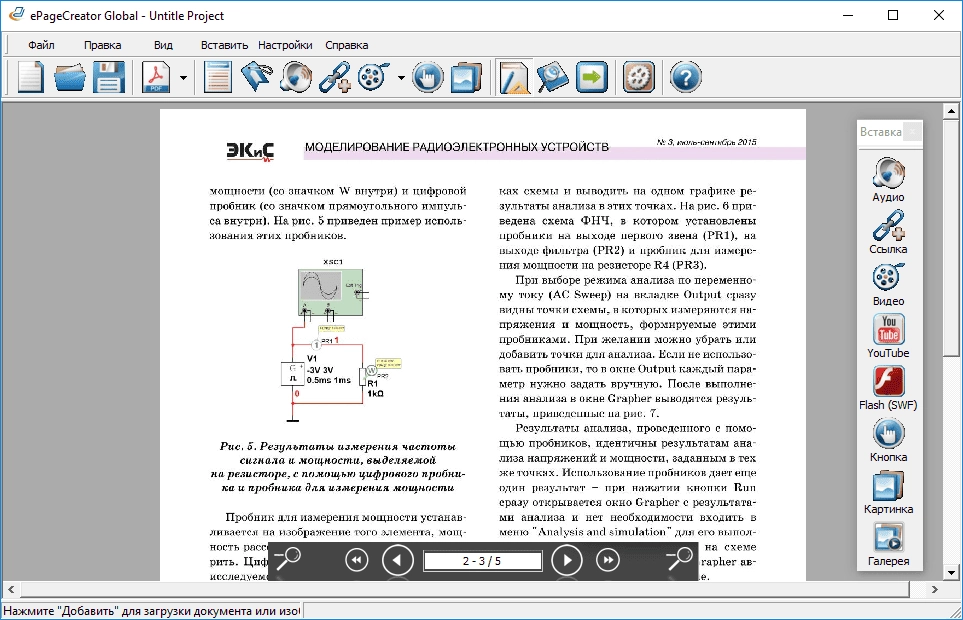The image size is (963, 620).
Task: Open the Правка menu
Action: pos(103,45)
